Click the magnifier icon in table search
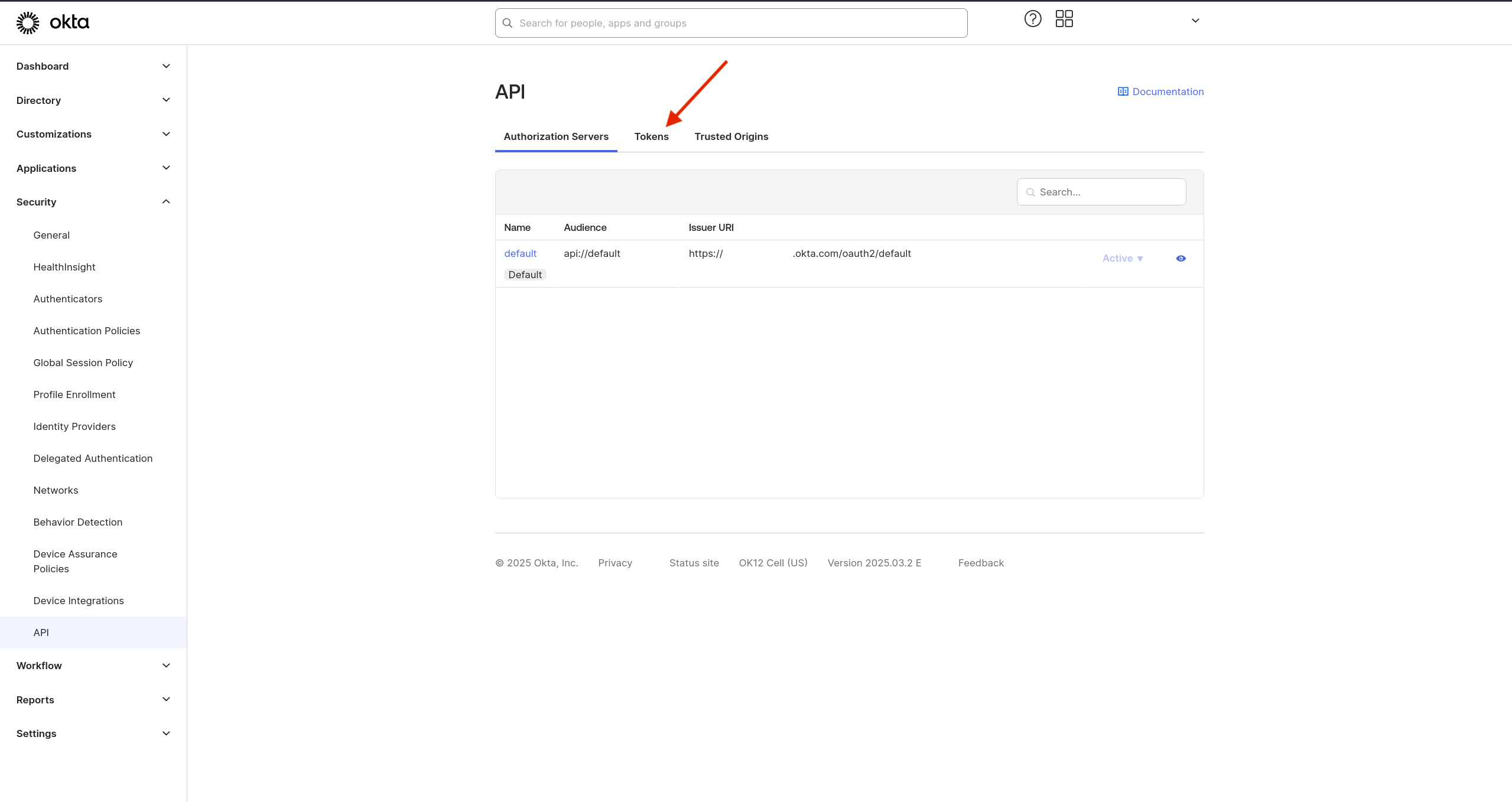The image size is (1512, 802). click(x=1030, y=192)
